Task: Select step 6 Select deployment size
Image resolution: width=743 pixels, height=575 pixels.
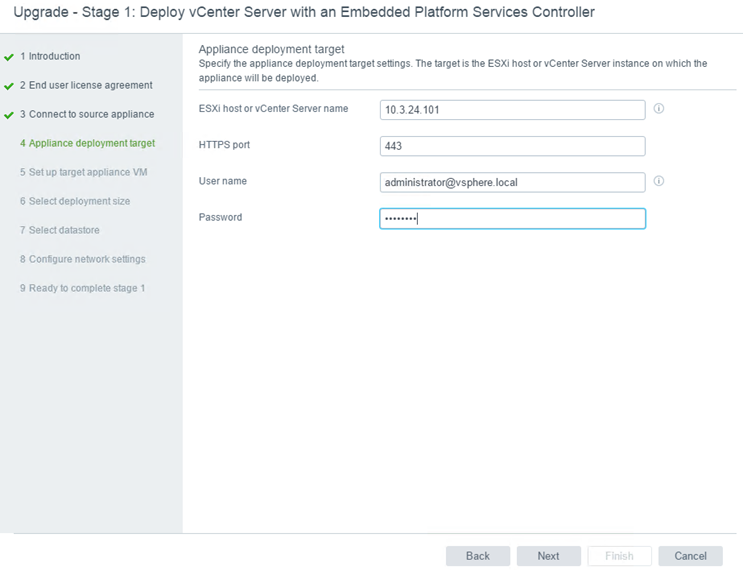Action: (x=75, y=201)
